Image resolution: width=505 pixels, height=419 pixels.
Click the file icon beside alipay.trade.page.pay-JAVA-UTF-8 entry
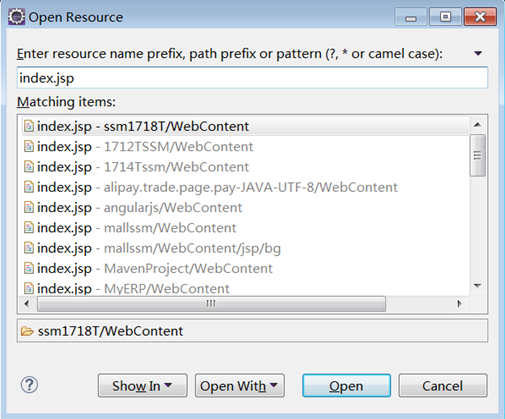pos(29,187)
